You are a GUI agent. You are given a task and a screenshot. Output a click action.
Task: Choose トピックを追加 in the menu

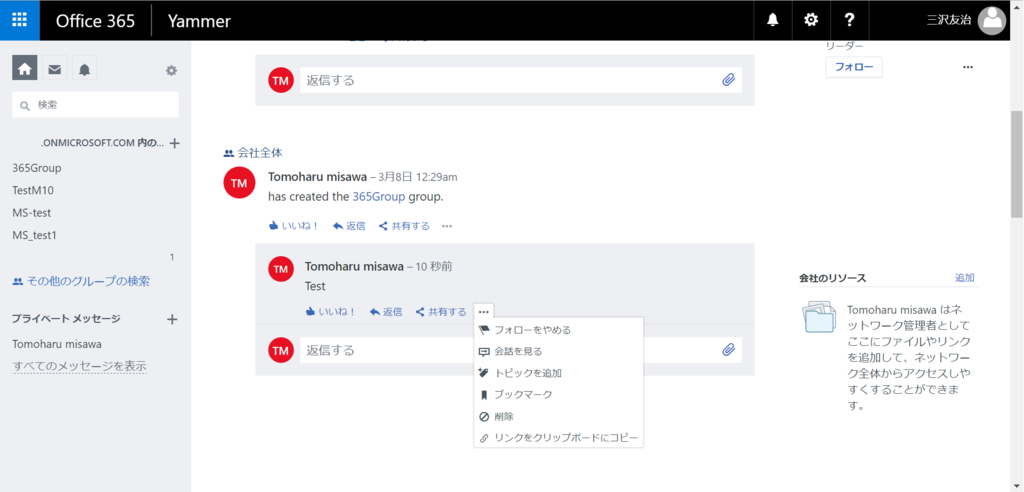pos(558,372)
